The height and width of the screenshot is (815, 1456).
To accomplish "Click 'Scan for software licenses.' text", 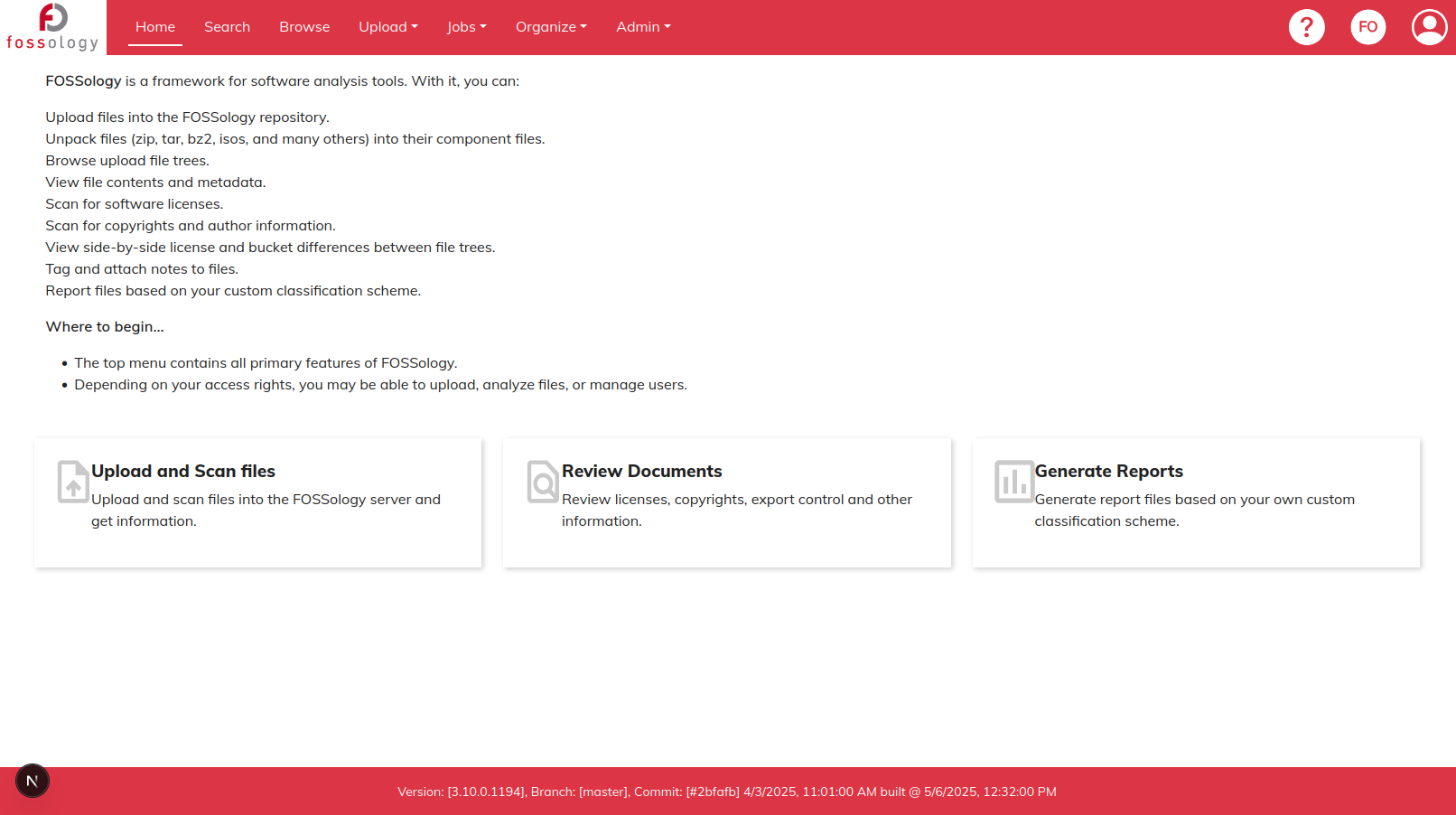I will click(x=135, y=204).
